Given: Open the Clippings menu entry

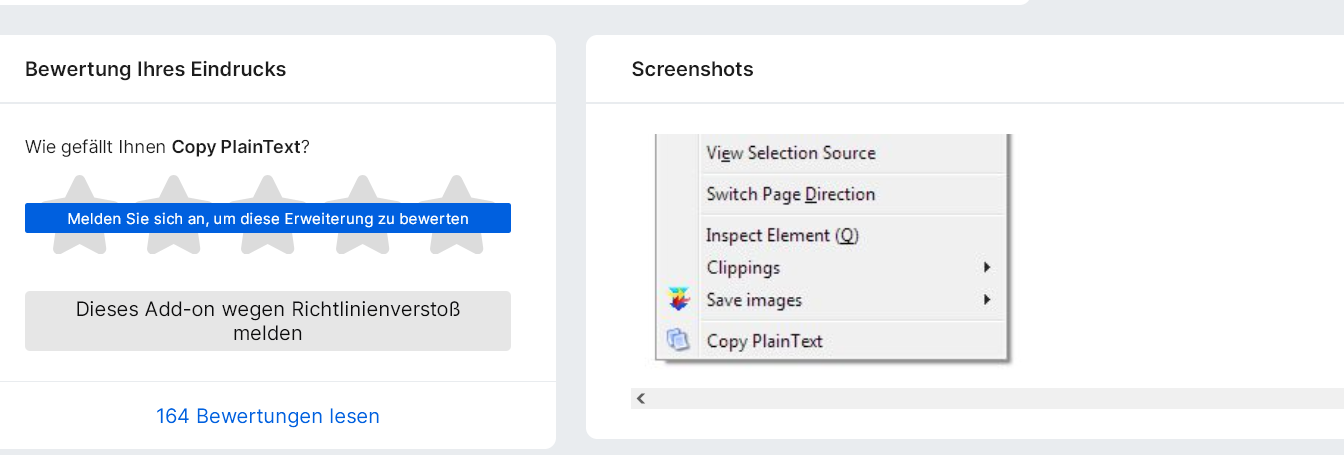Looking at the screenshot, I should (743, 267).
